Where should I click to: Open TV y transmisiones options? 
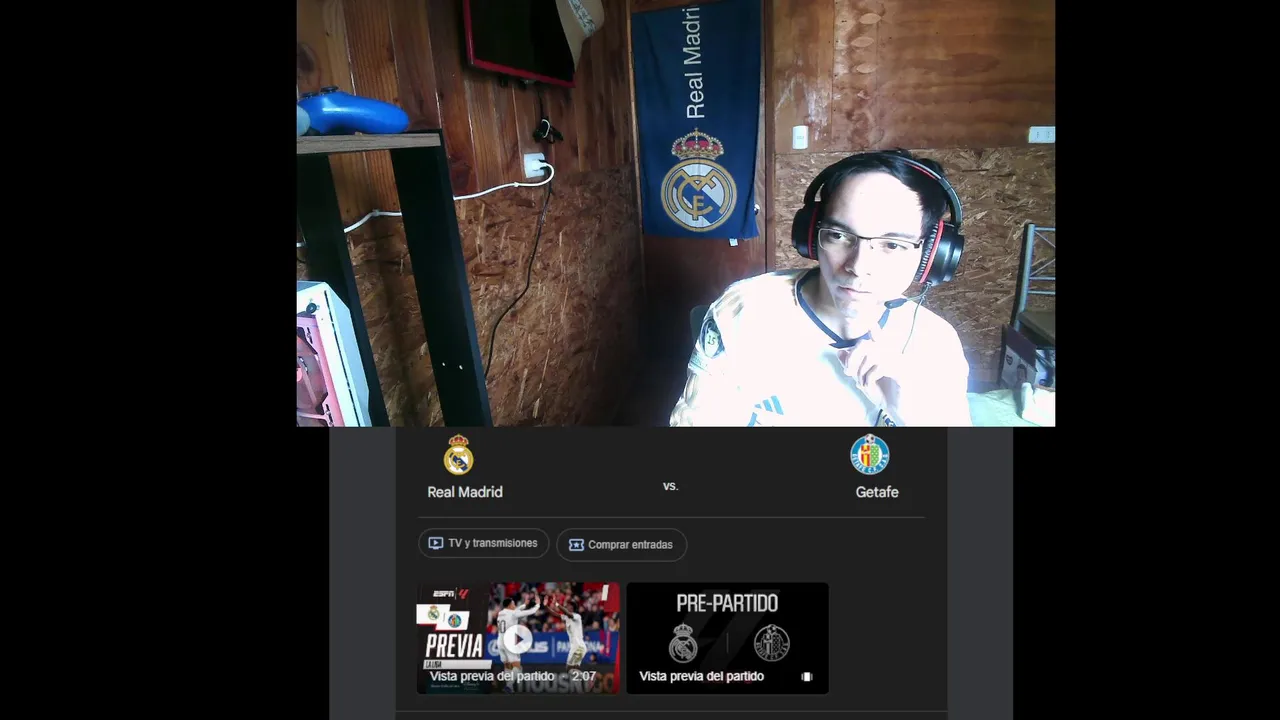[x=483, y=543]
